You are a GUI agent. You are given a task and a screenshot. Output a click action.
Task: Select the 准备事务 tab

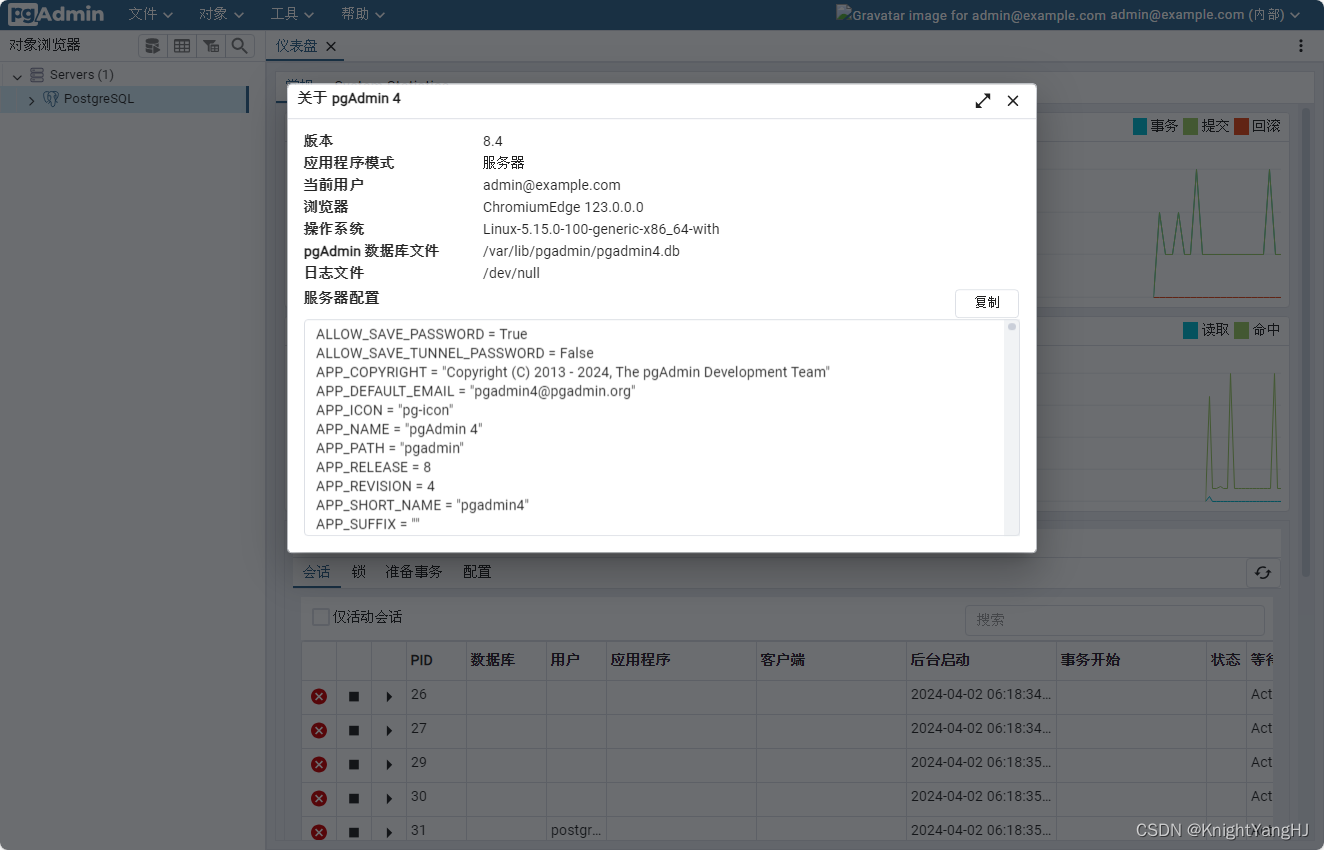[413, 572]
